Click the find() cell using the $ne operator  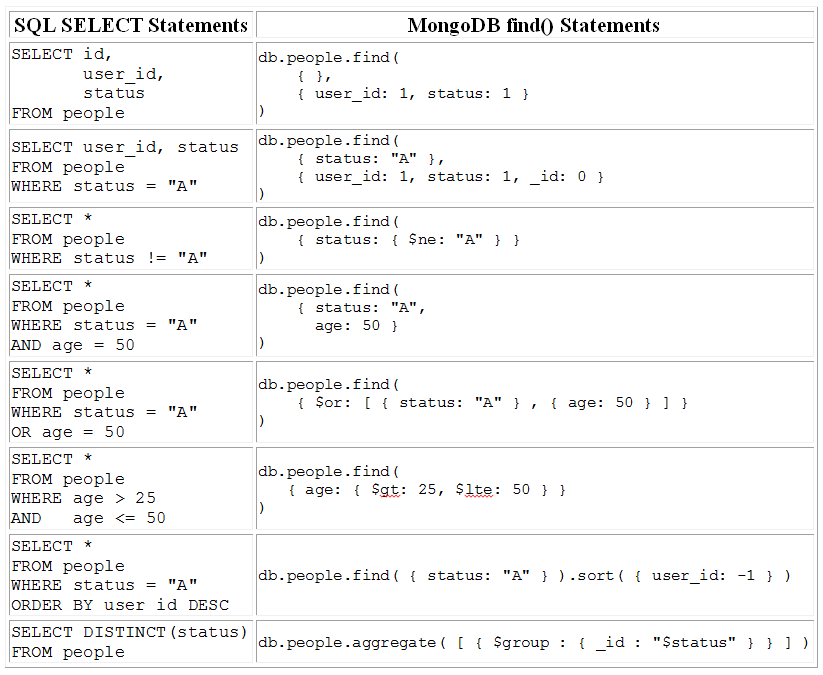pyautogui.click(x=534, y=239)
